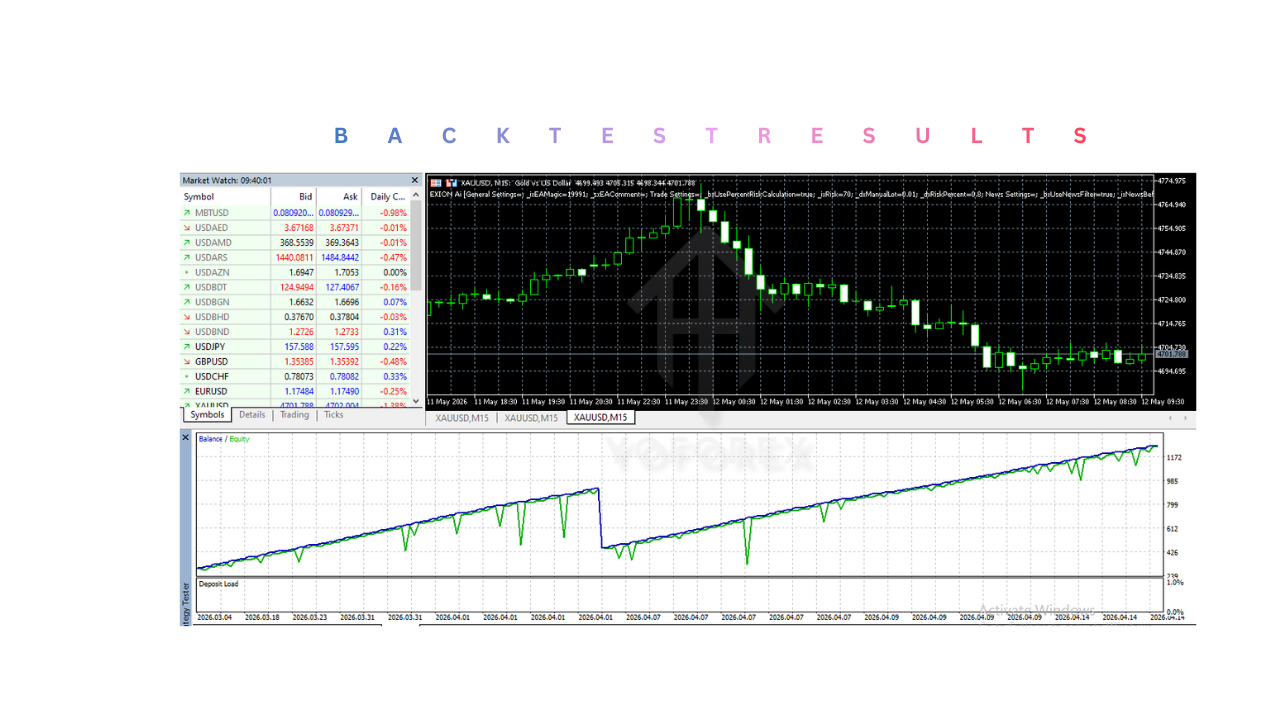Click the 2026.03.04 date label on tester graph

[x=215, y=618]
